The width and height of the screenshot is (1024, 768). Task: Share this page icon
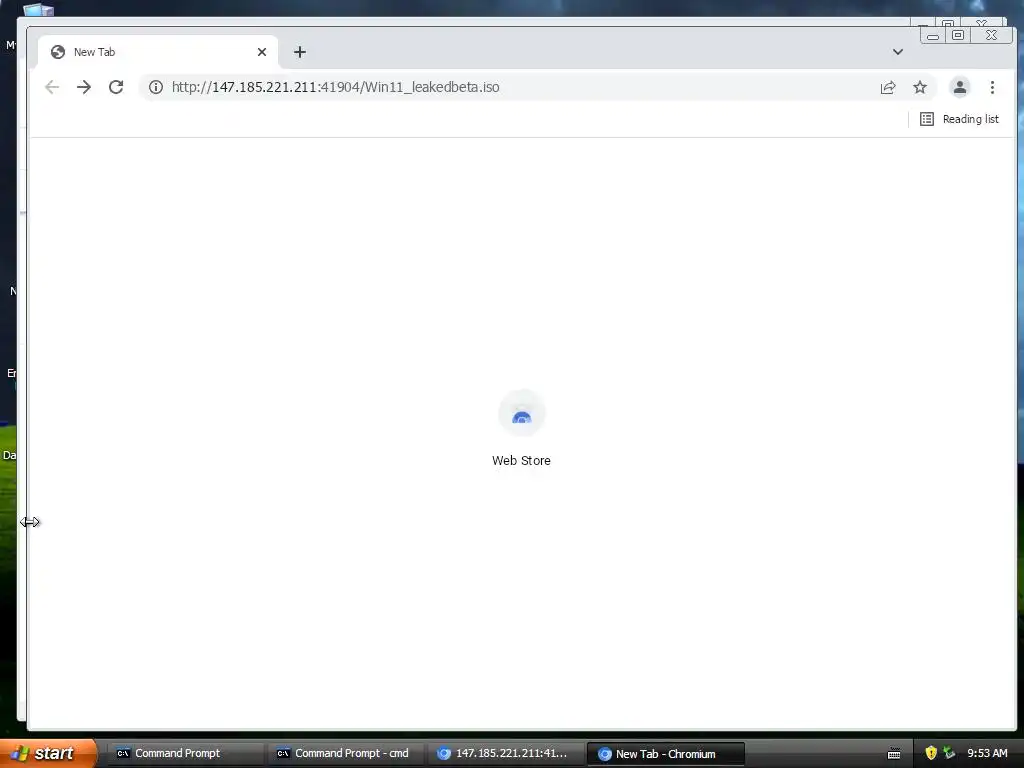pyautogui.click(x=888, y=88)
